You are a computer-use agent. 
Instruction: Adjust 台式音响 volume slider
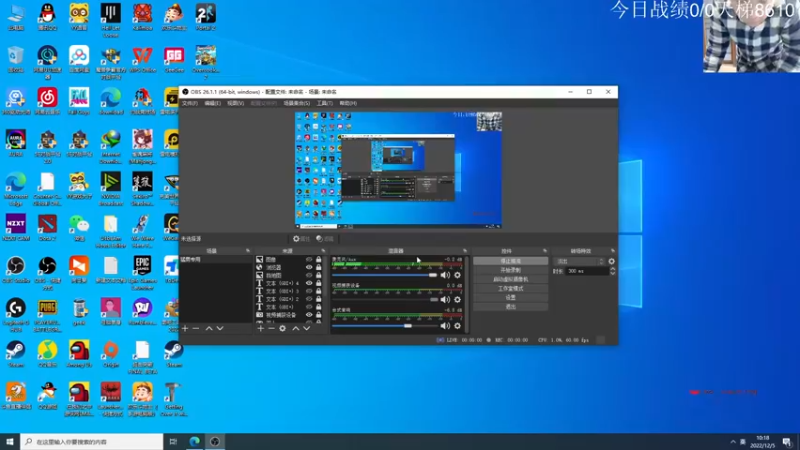click(x=385, y=326)
